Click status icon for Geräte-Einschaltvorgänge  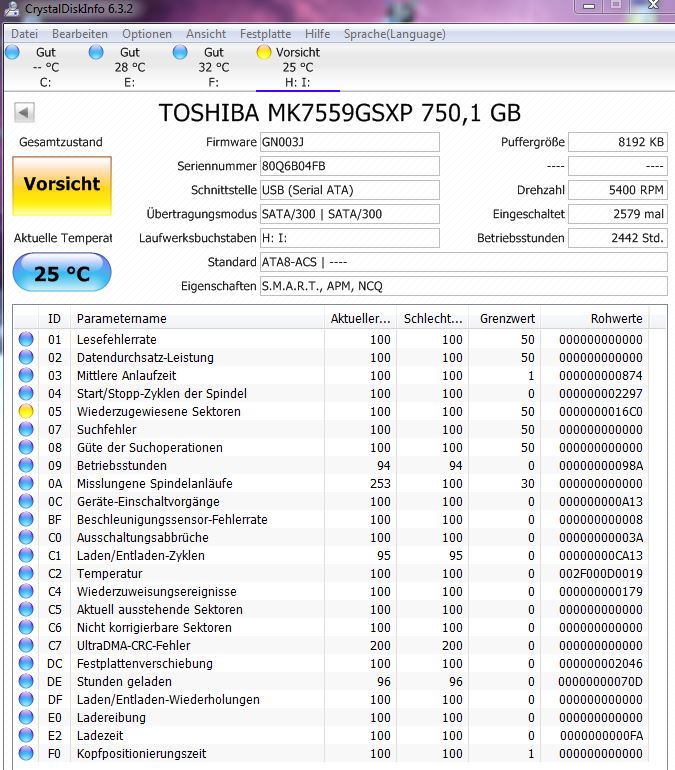(x=26, y=501)
